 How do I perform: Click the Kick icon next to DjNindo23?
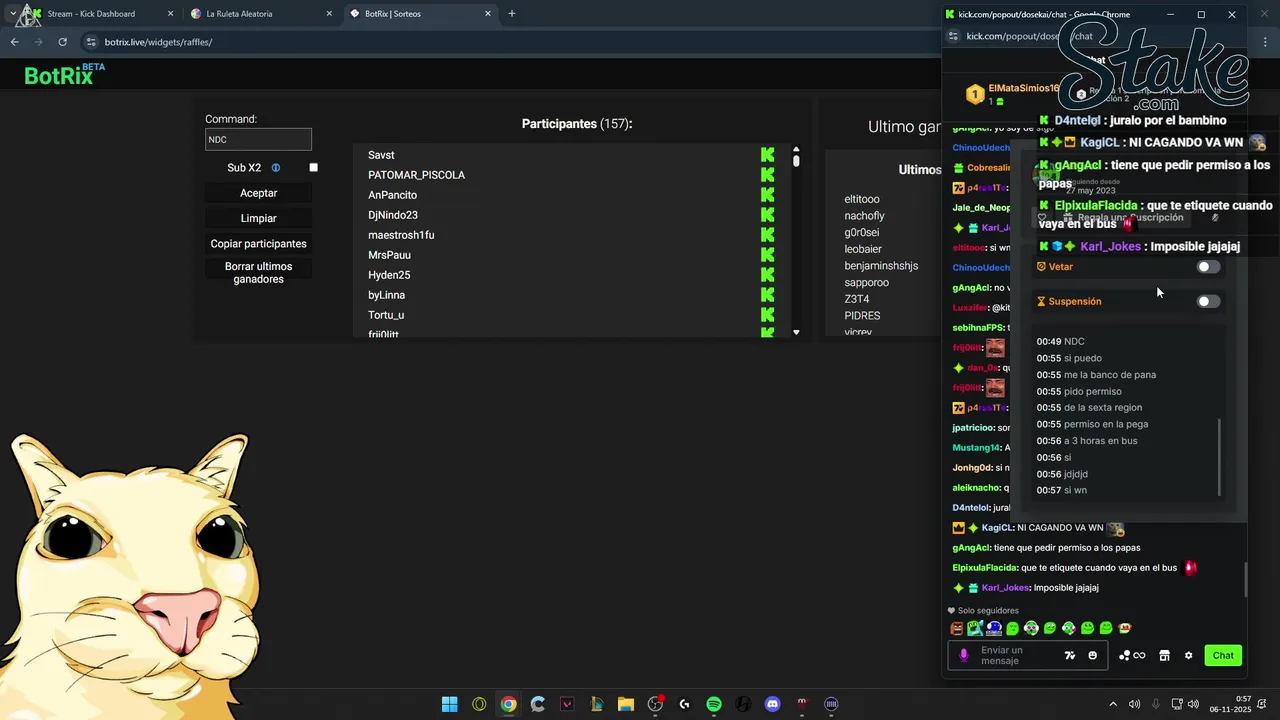[767, 215]
